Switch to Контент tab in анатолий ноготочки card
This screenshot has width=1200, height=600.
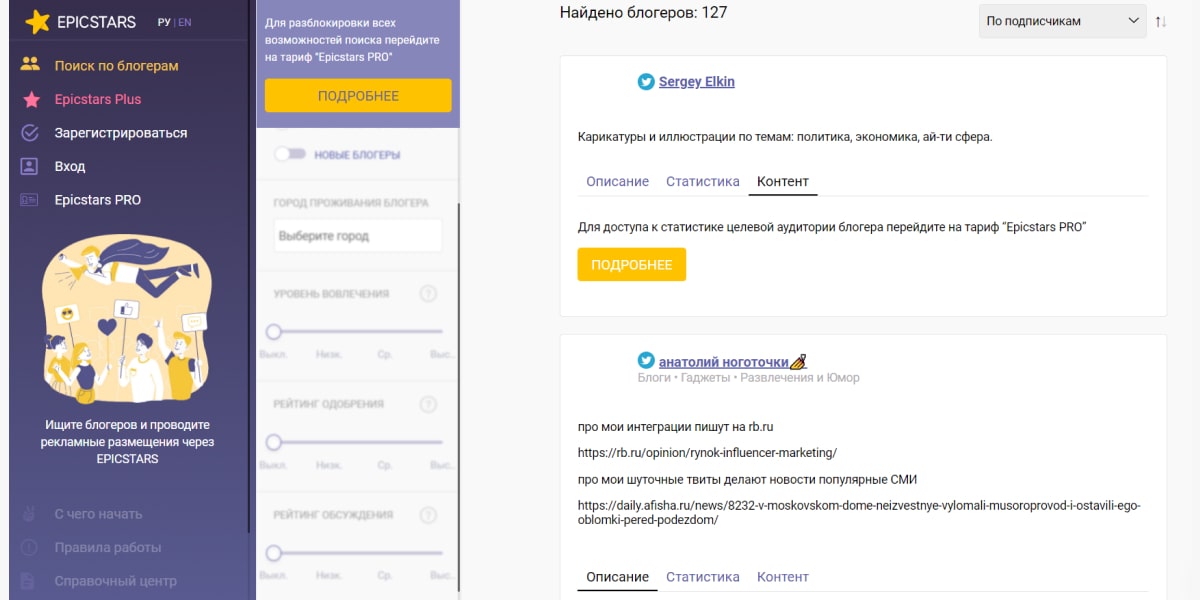(783, 577)
